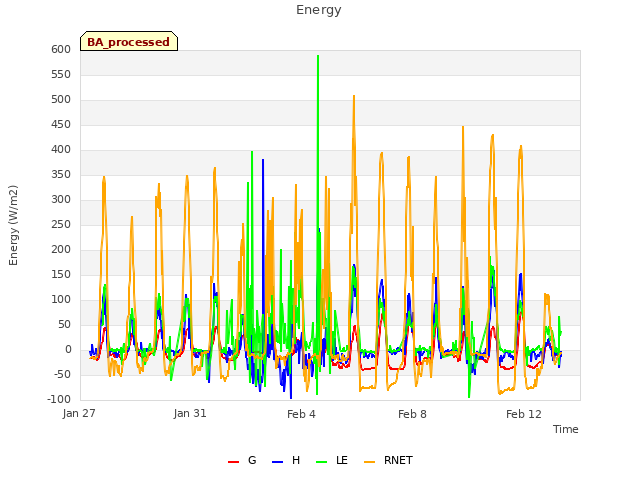Click the red G legend color marker
640x480 pixels.
pyautogui.click(x=233, y=462)
